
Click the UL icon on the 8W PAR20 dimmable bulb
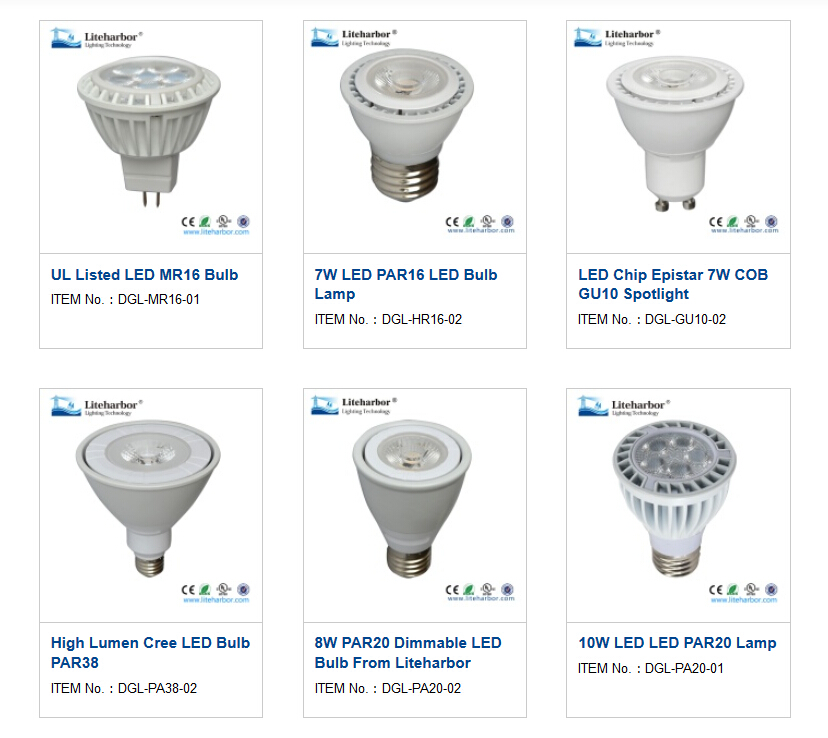pyautogui.click(x=488, y=590)
